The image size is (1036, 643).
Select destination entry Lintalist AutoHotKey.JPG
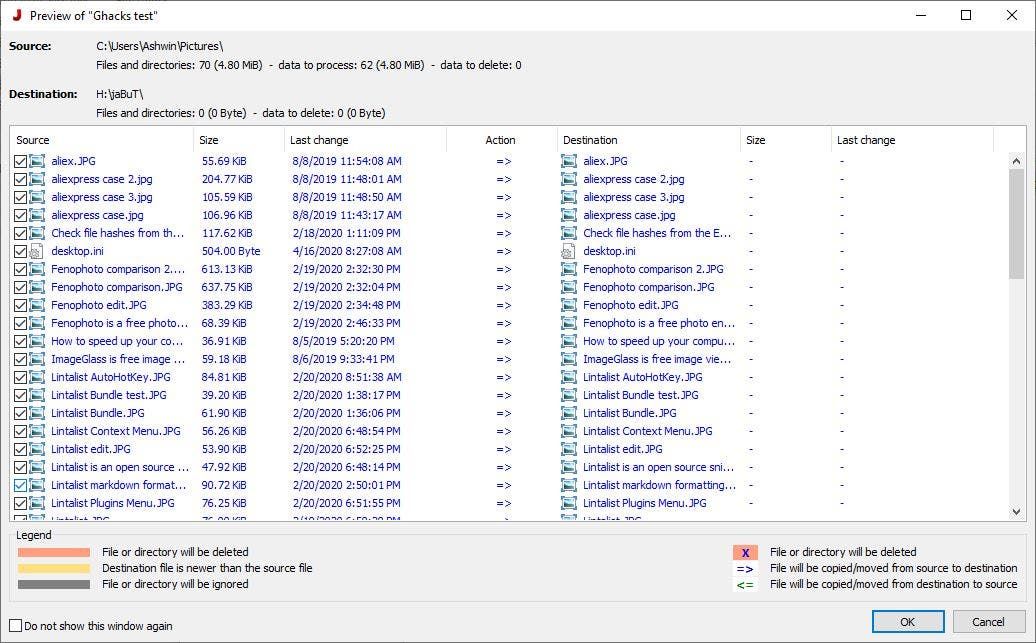coord(642,377)
